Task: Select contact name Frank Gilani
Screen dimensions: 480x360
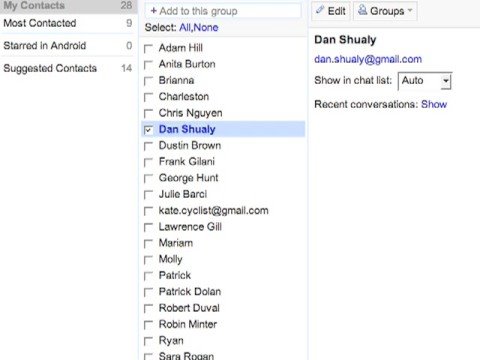Action: (x=187, y=162)
